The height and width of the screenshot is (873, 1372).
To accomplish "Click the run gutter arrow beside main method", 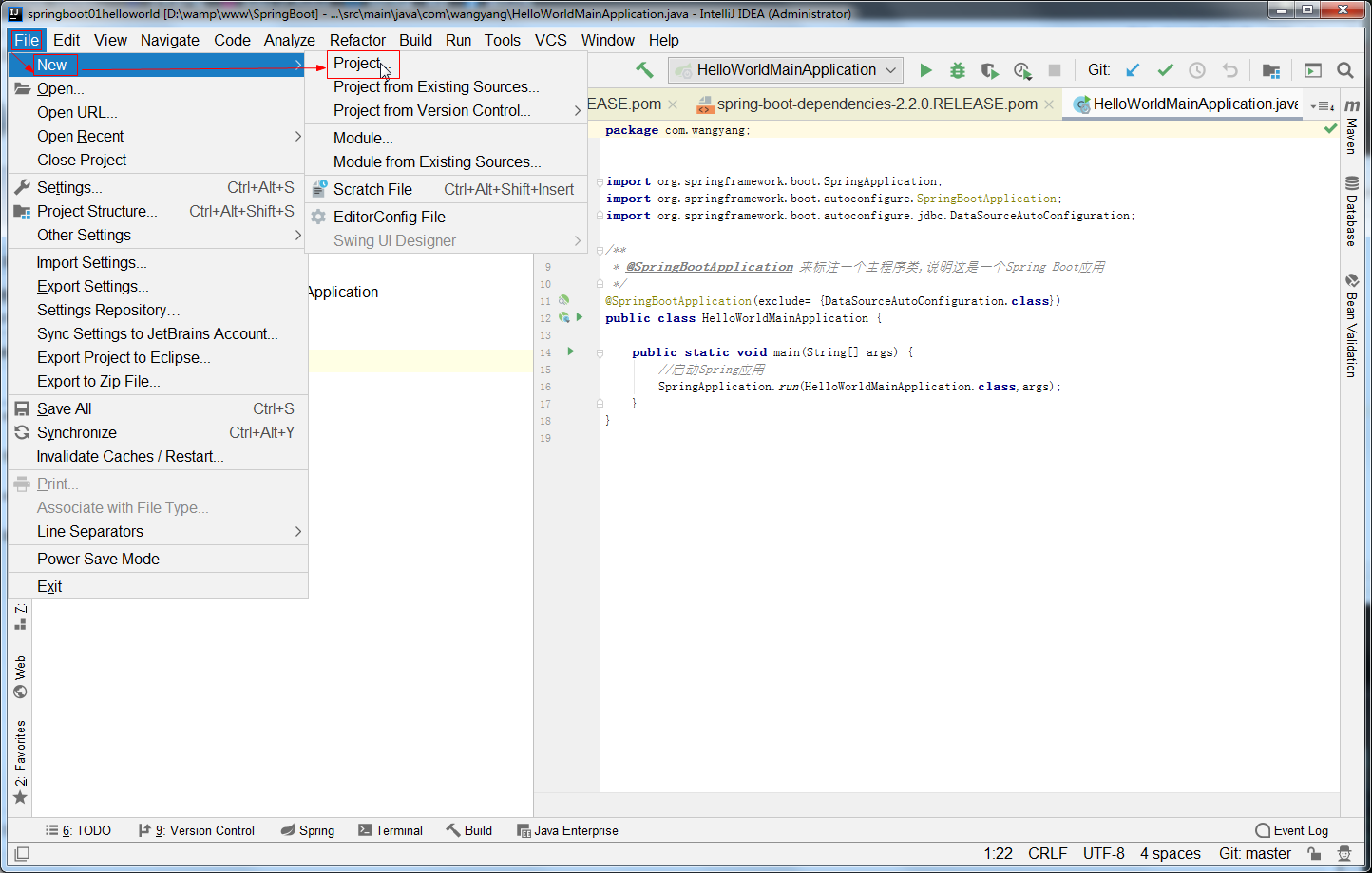I will tap(571, 351).
